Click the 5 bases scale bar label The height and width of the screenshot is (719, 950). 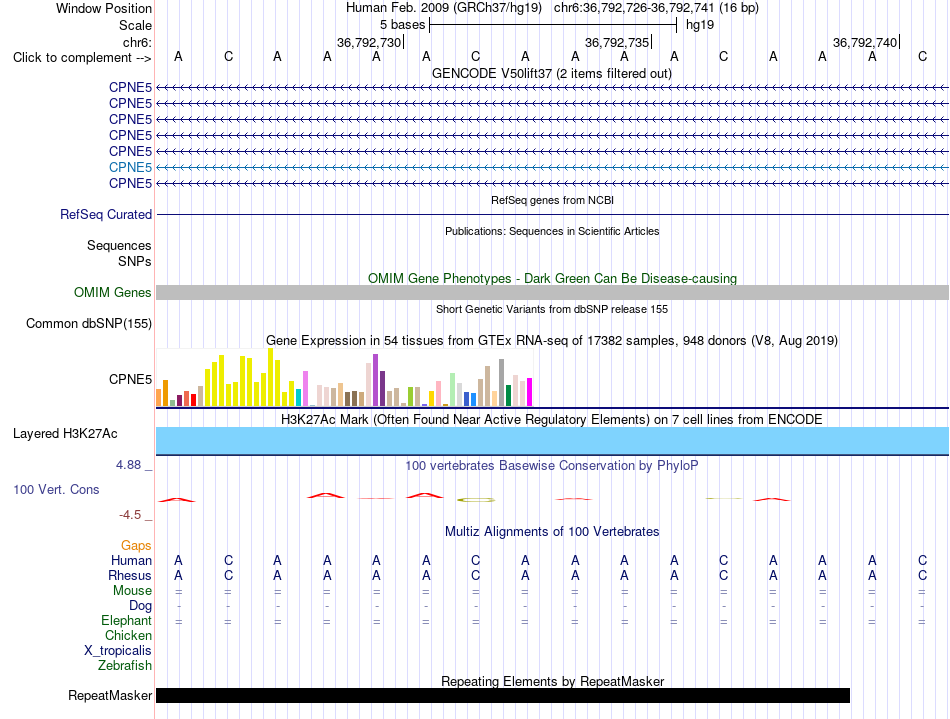point(403,25)
